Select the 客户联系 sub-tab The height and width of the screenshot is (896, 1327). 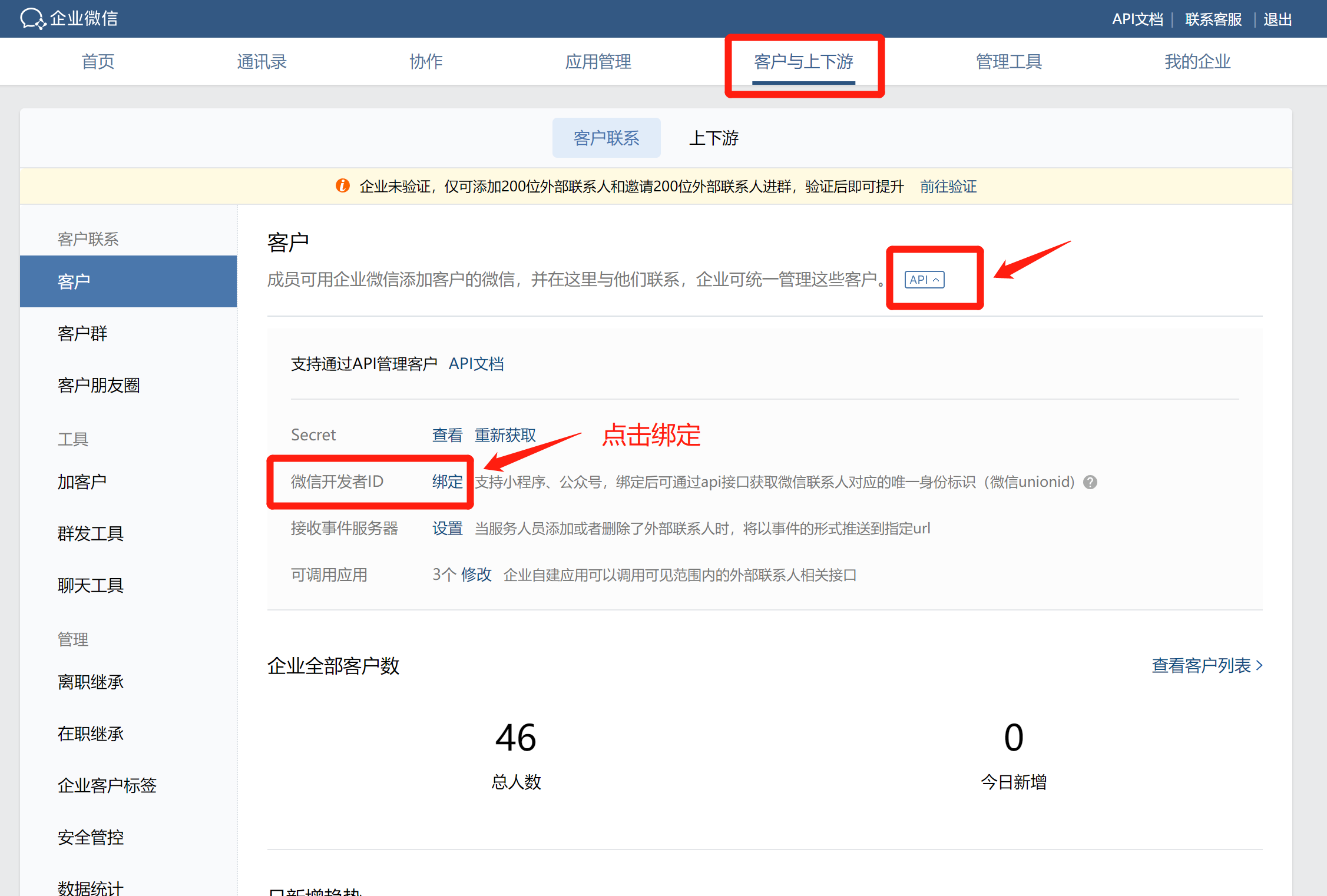point(606,138)
